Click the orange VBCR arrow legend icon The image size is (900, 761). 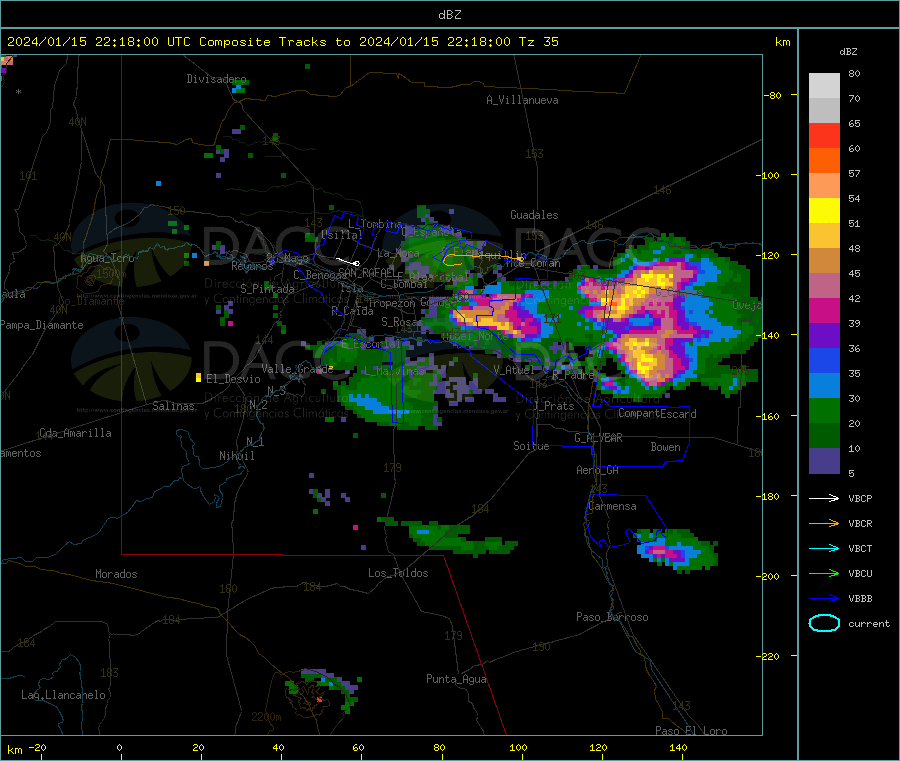click(x=824, y=523)
